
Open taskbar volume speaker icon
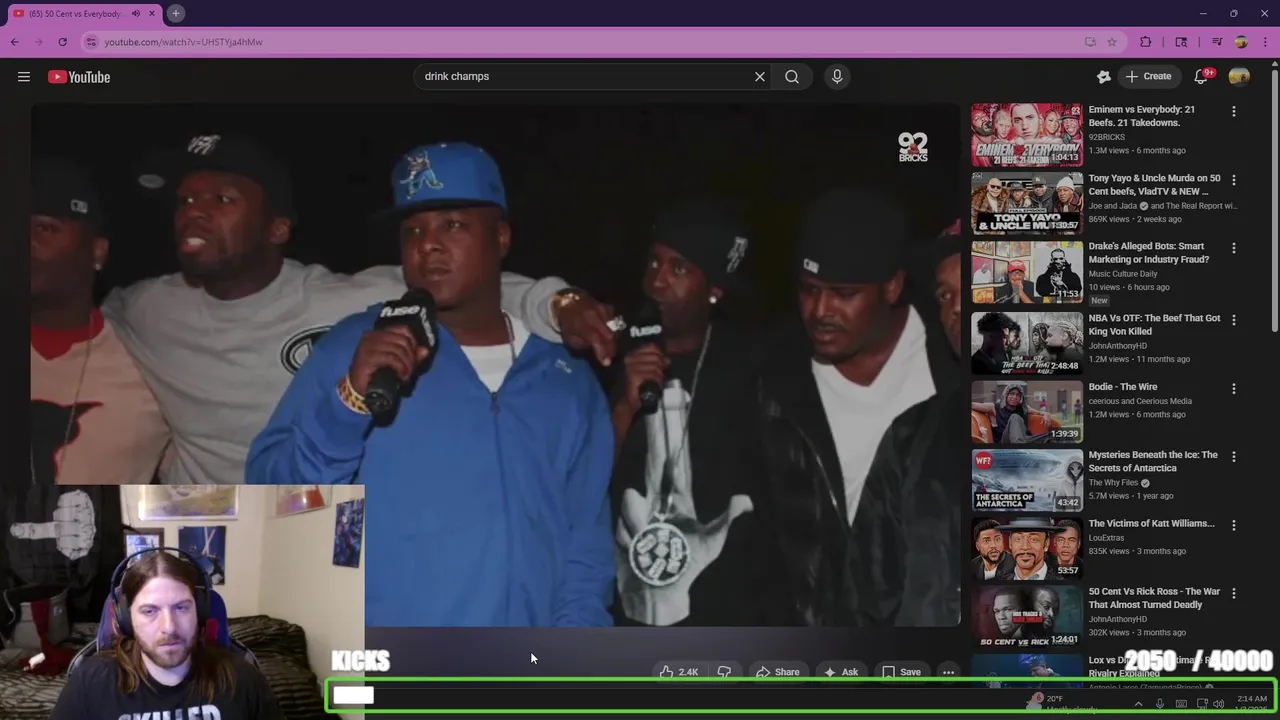point(1218,704)
